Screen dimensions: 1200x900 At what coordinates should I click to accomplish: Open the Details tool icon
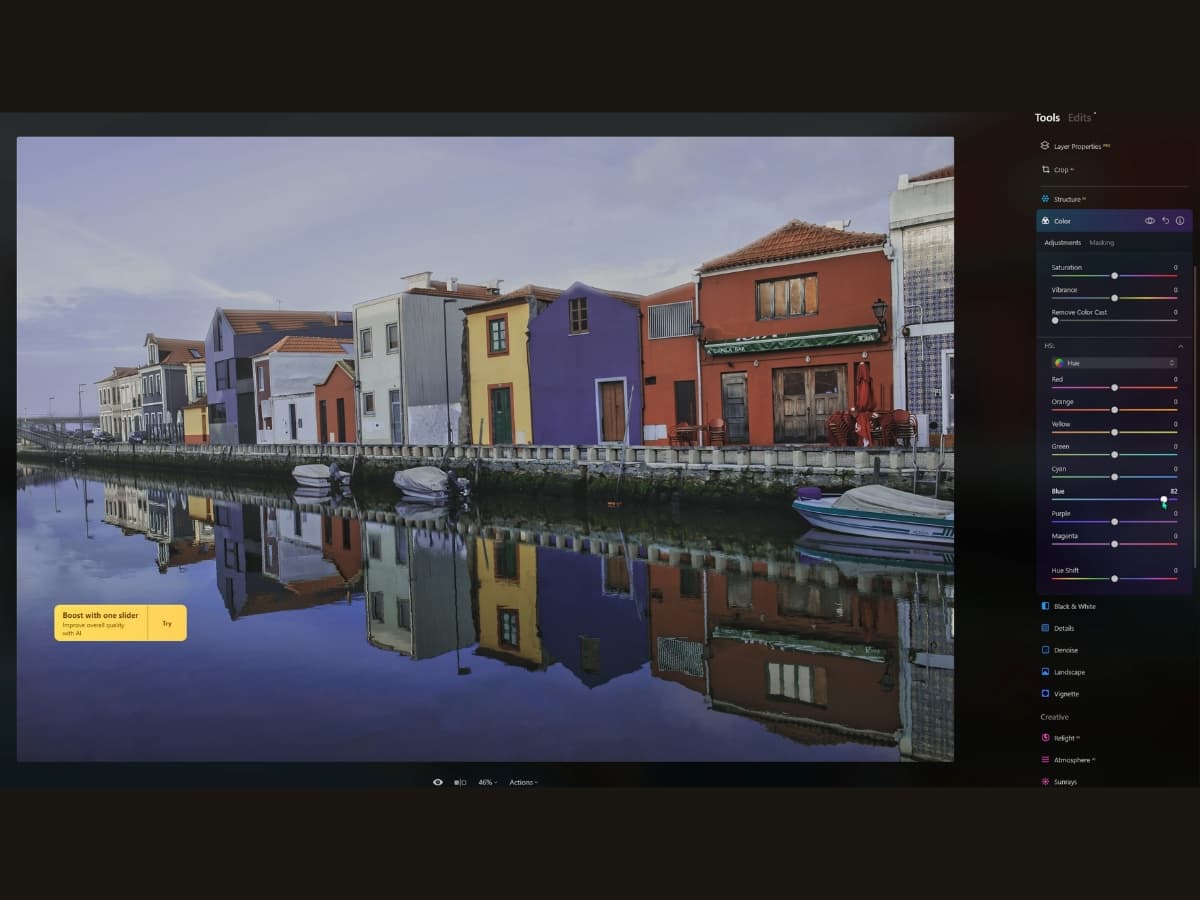coord(1045,628)
